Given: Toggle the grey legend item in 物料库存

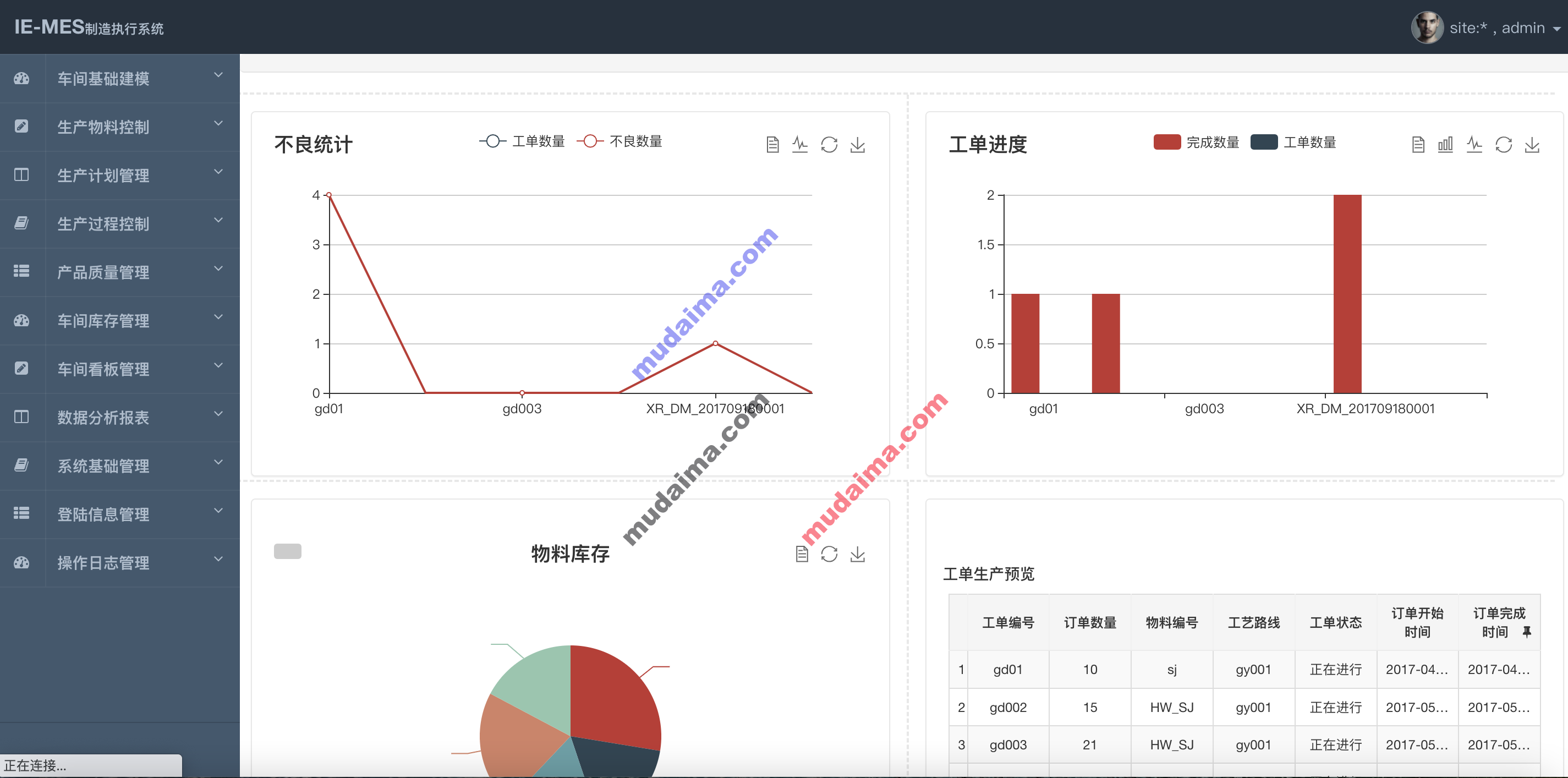Looking at the screenshot, I should point(287,551).
